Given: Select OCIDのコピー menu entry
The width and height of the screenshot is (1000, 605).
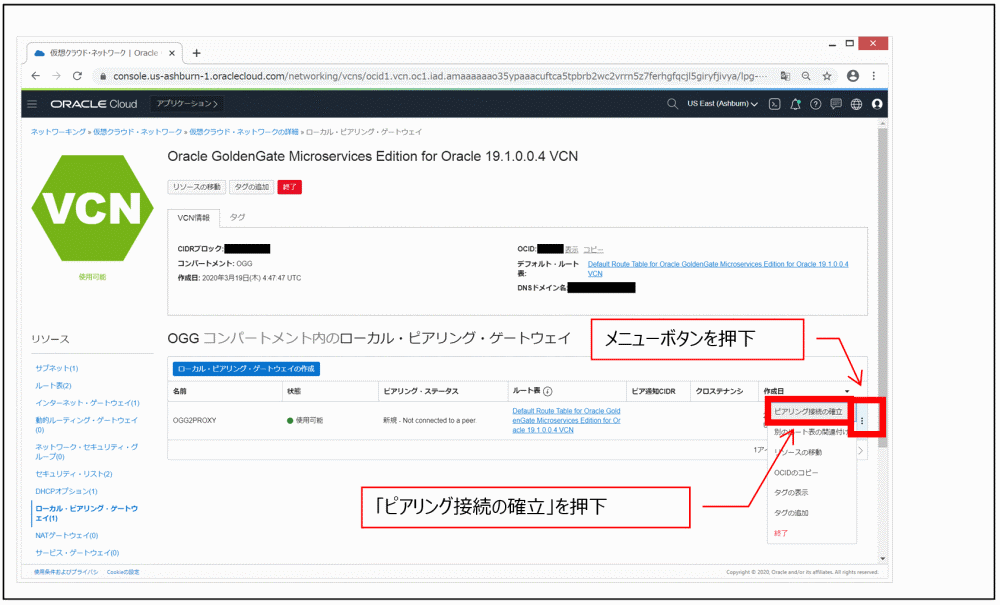Looking at the screenshot, I should click(x=795, y=472).
